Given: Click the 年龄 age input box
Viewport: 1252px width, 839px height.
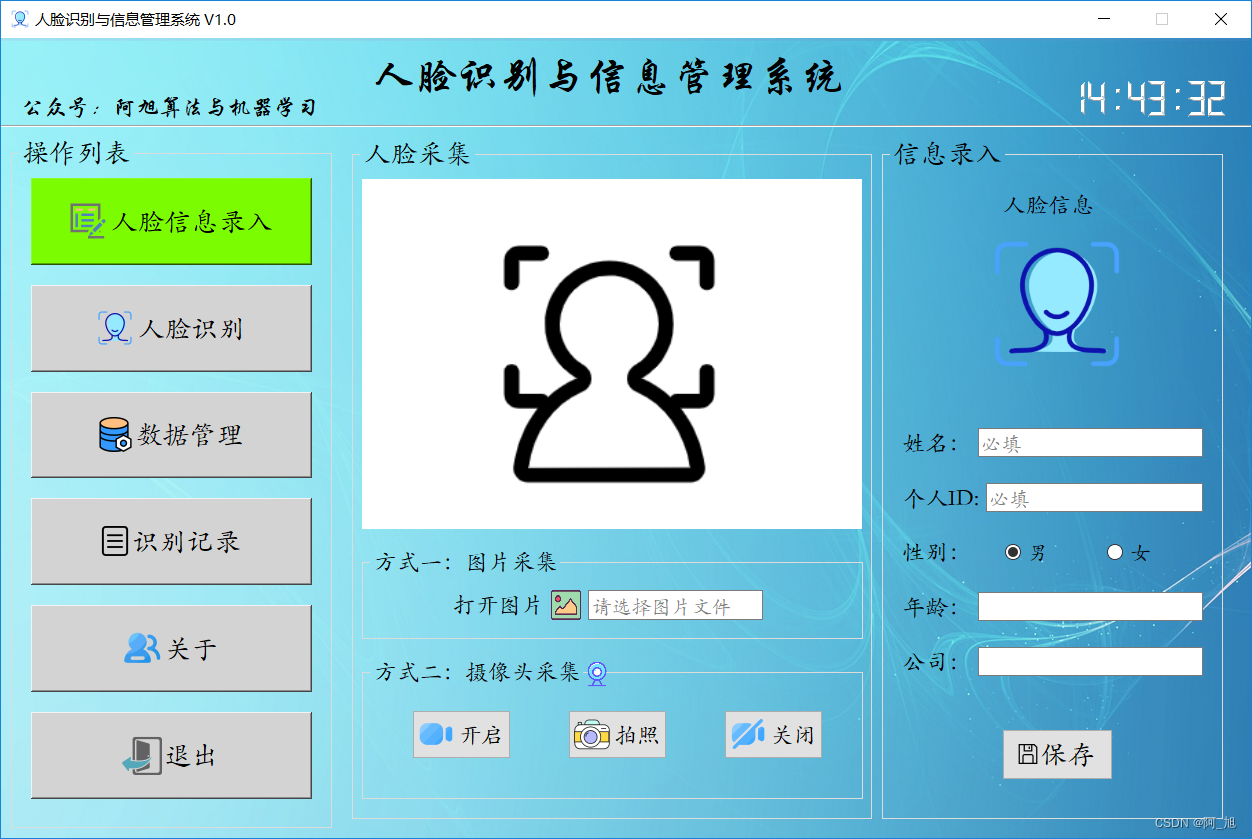Looking at the screenshot, I should pos(1089,606).
